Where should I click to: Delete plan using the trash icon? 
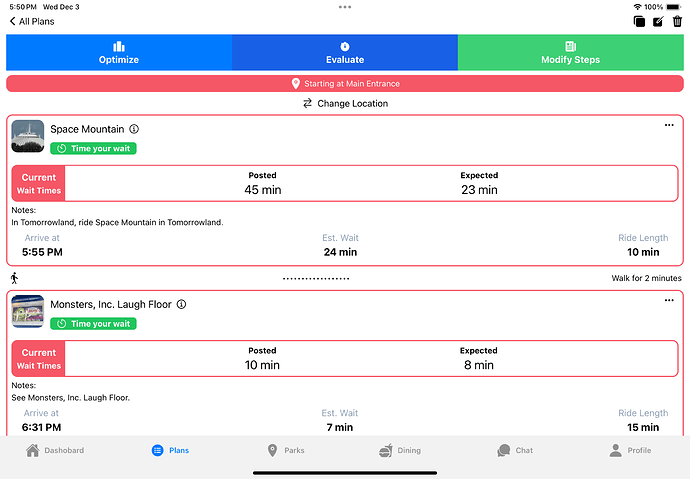(x=677, y=21)
